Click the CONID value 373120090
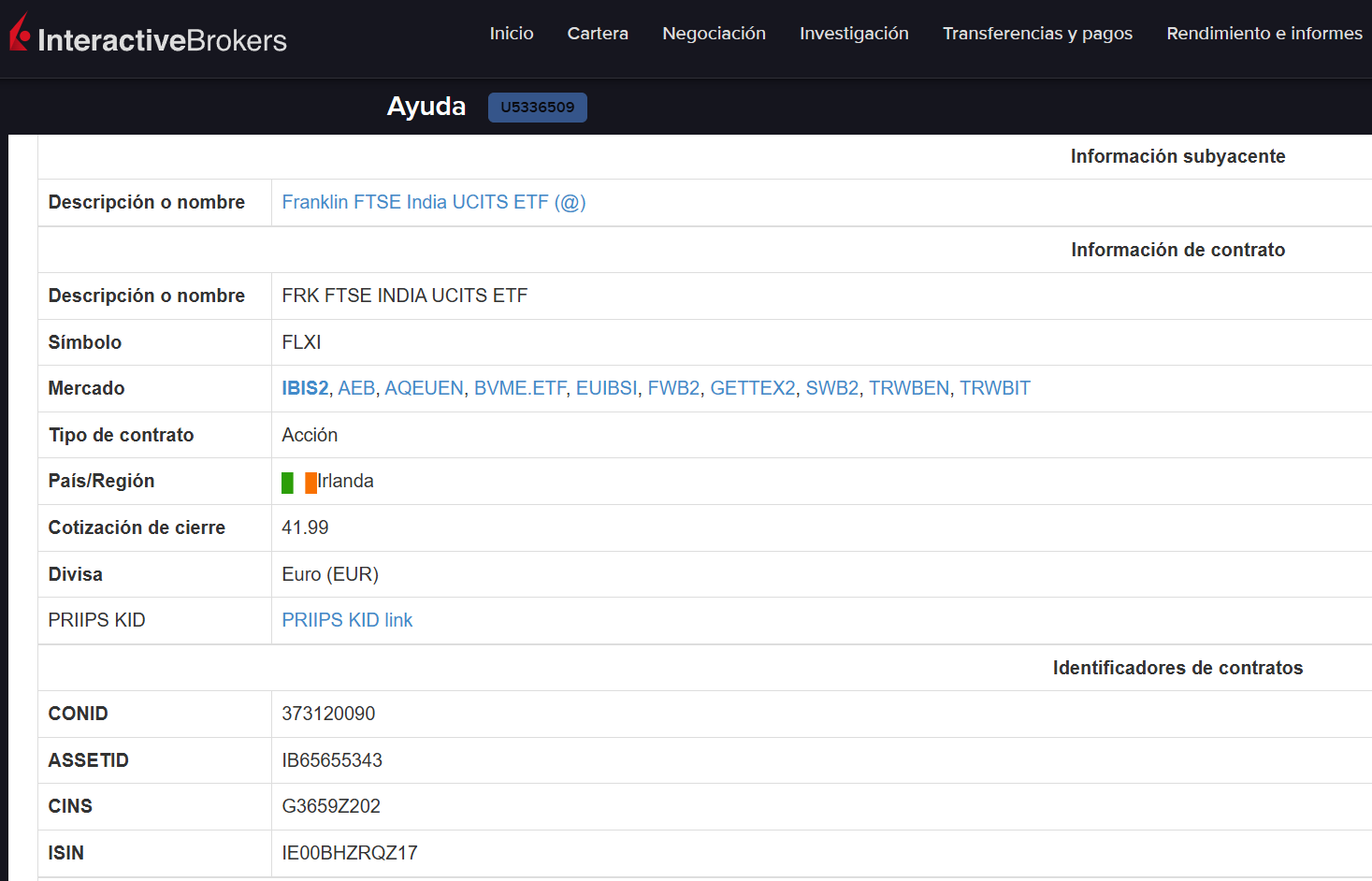 [x=328, y=714]
